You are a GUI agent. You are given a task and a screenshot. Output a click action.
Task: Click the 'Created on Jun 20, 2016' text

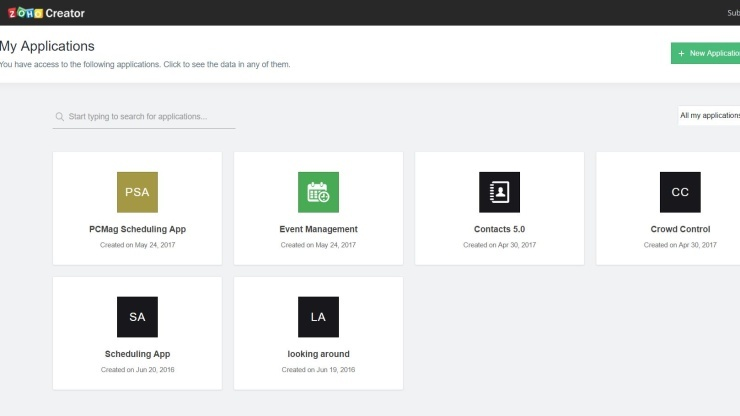[x=137, y=370]
